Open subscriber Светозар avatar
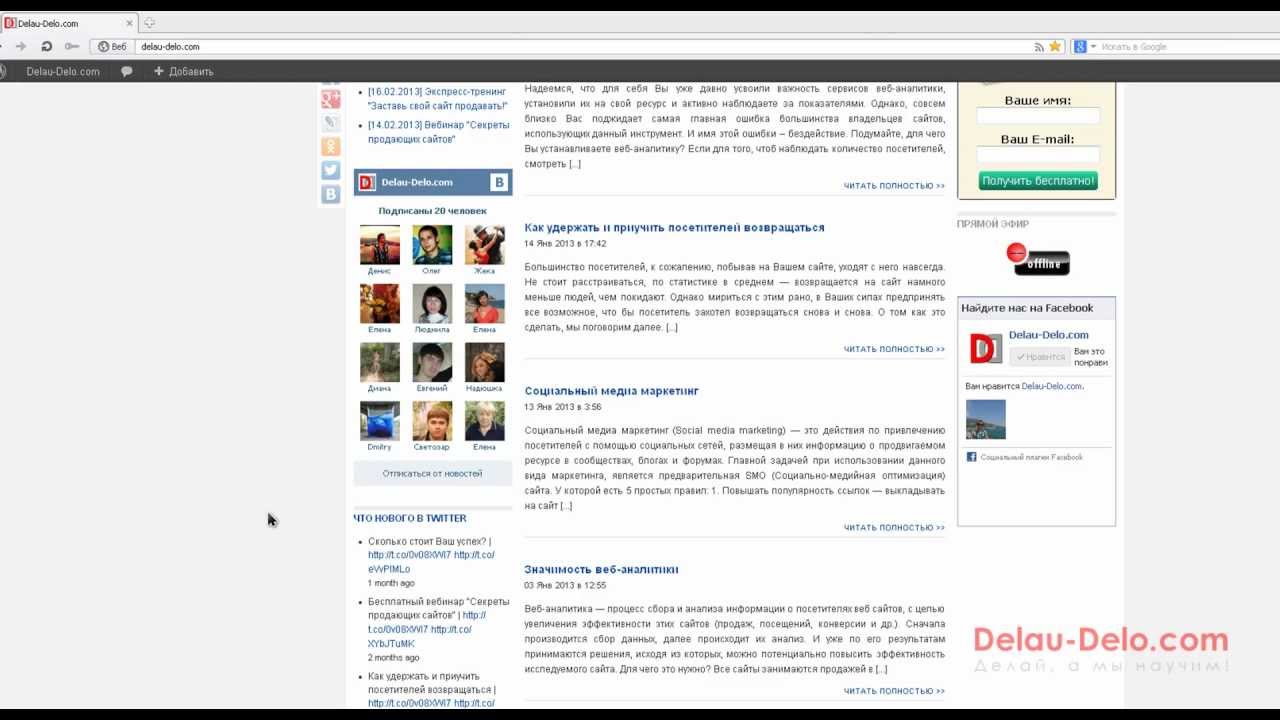1280x720 pixels. click(432, 421)
